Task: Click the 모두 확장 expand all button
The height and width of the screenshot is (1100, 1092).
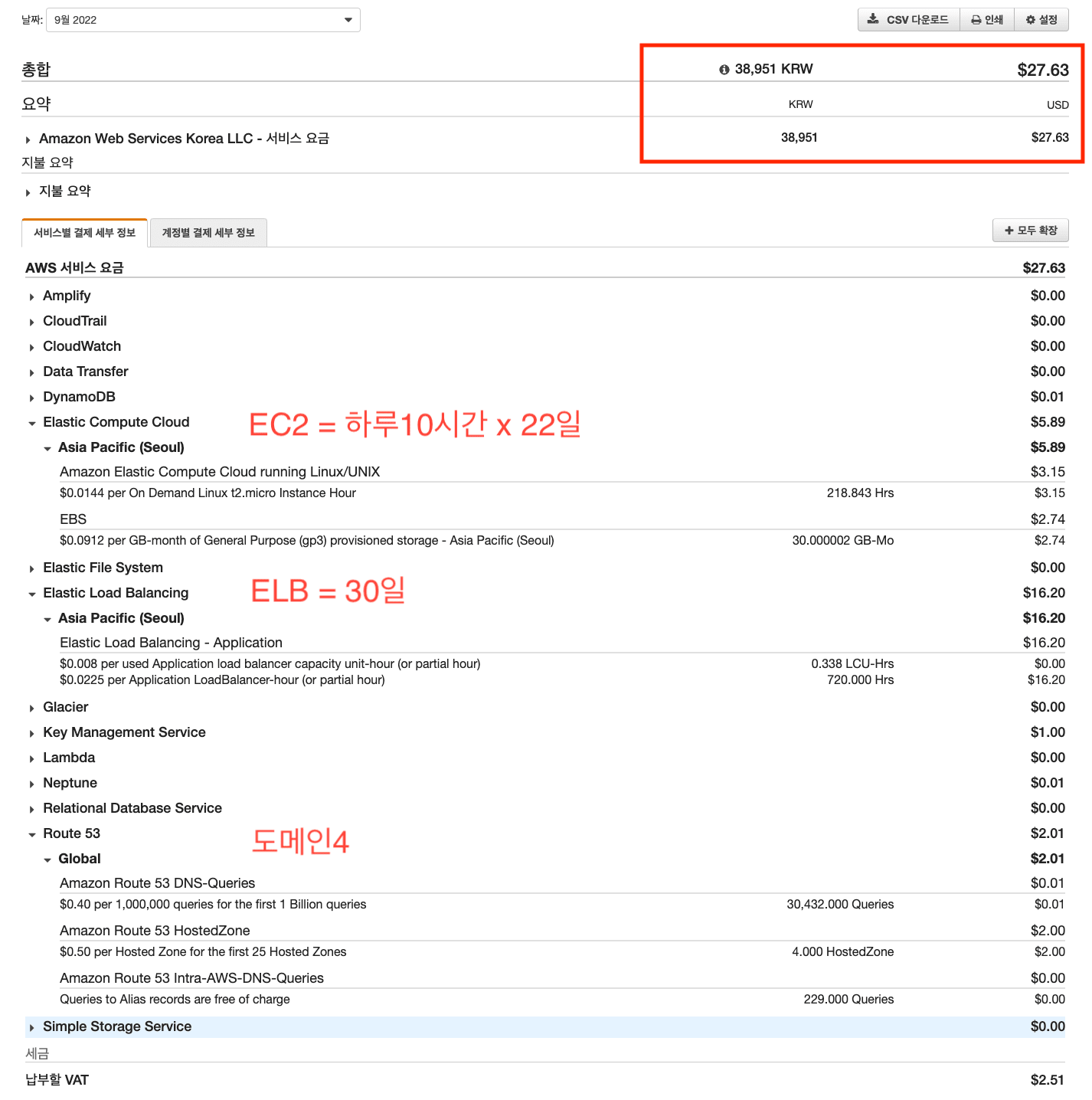Action: click(x=1031, y=231)
